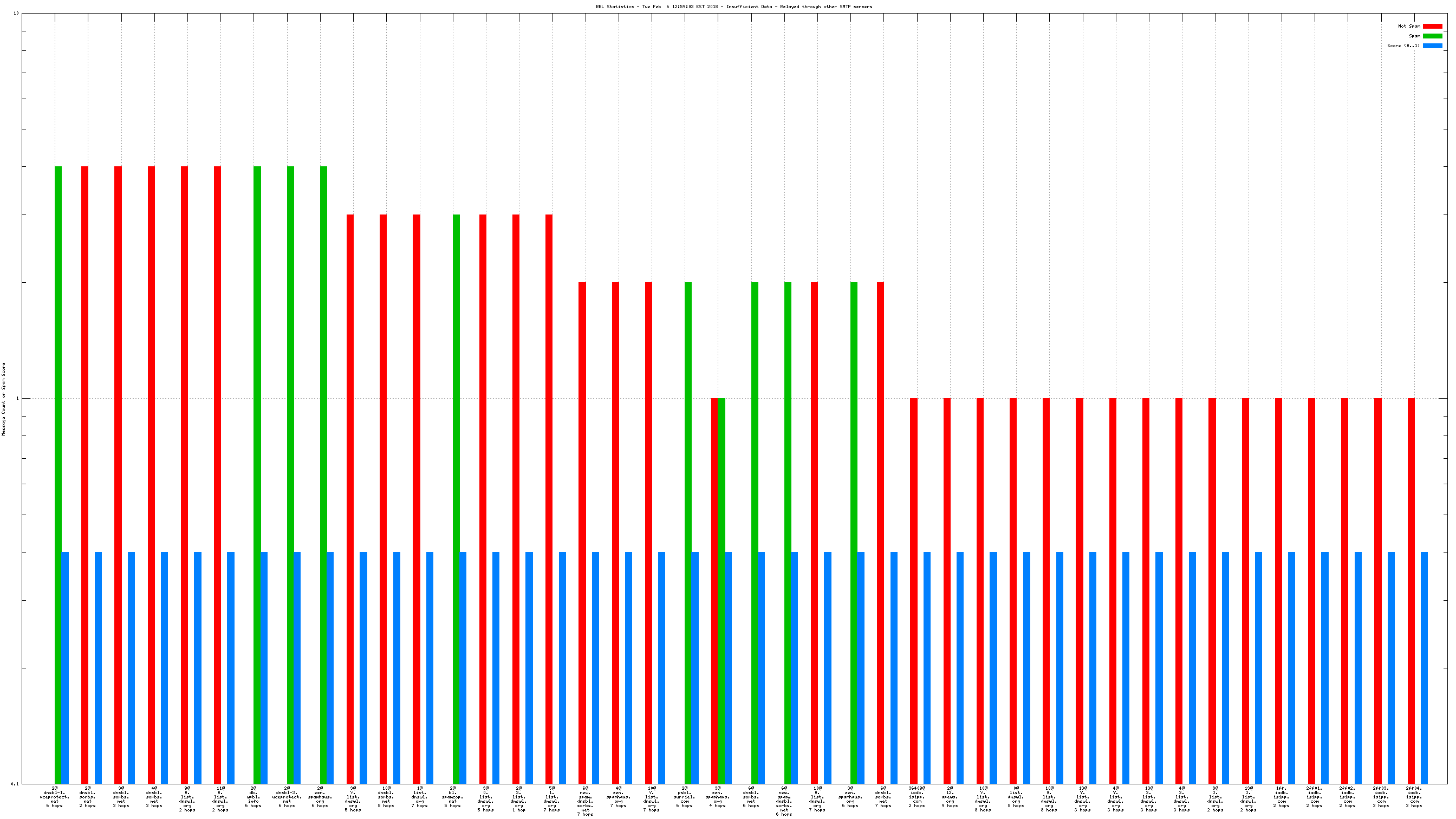Click the 36409@ iadb.isipp.com axis label
Image resolution: width=1456 pixels, height=819 pixels.
[917, 796]
